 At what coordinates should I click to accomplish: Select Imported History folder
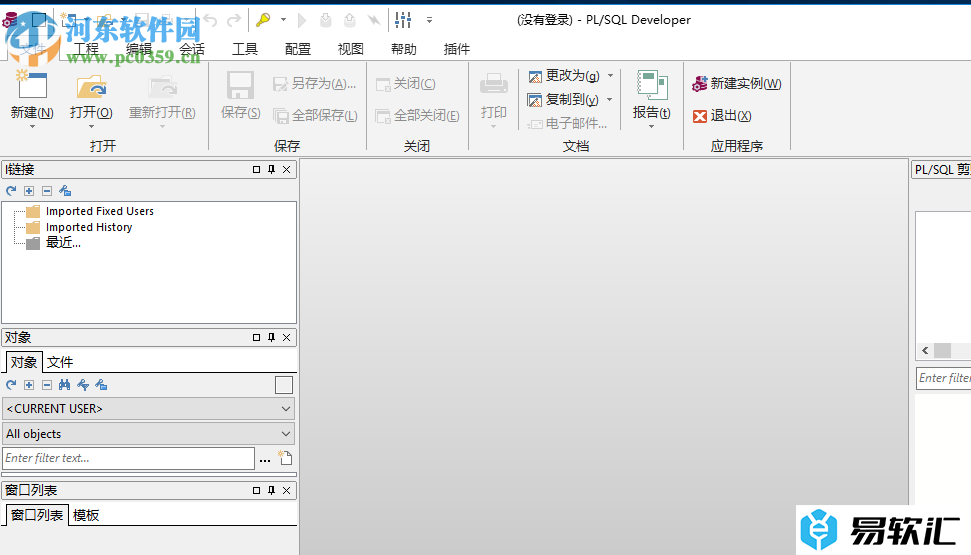click(x=89, y=227)
